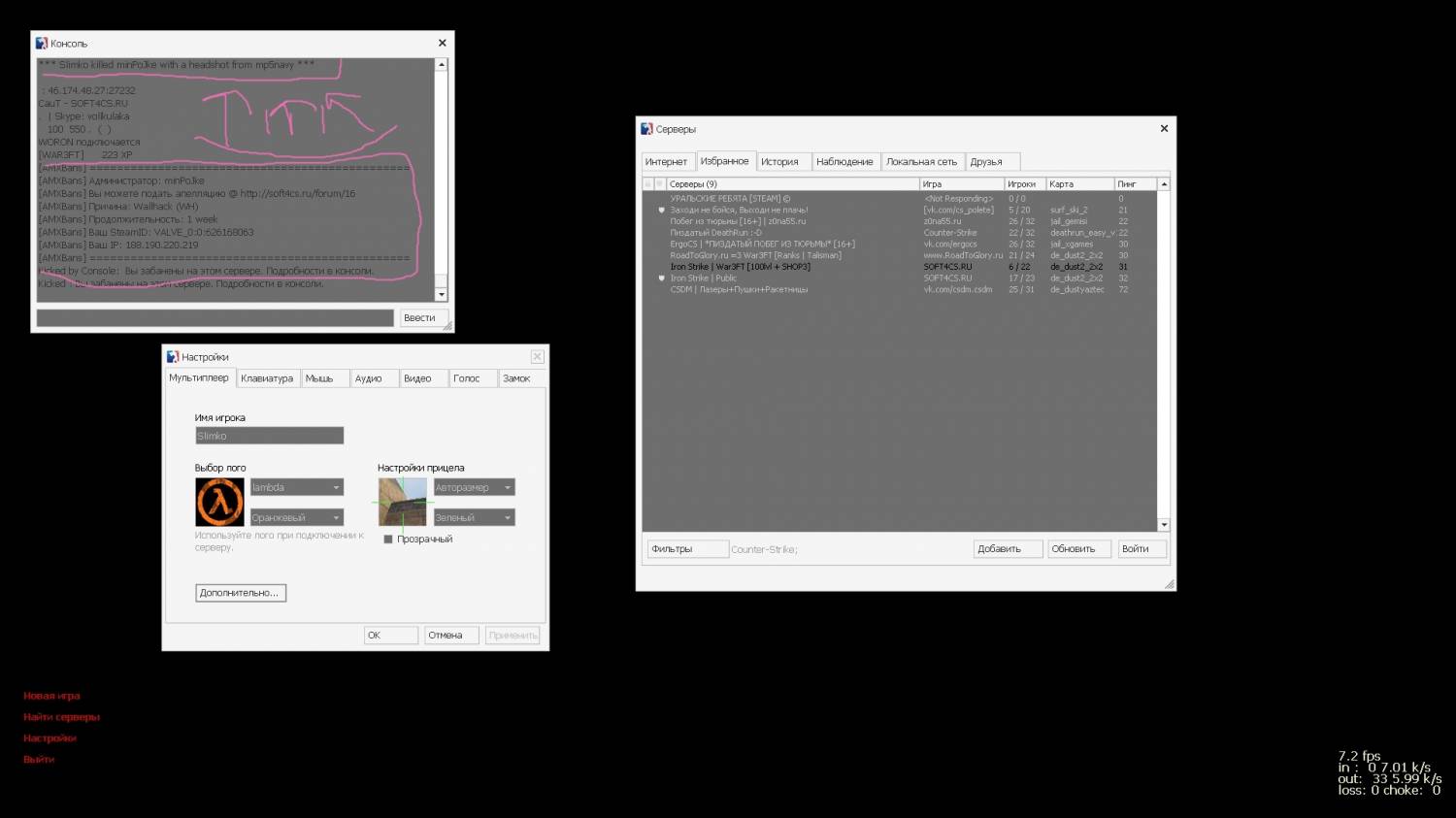The height and width of the screenshot is (818, 1456).
Task: Click the Серверы window title icon
Action: [x=646, y=129]
